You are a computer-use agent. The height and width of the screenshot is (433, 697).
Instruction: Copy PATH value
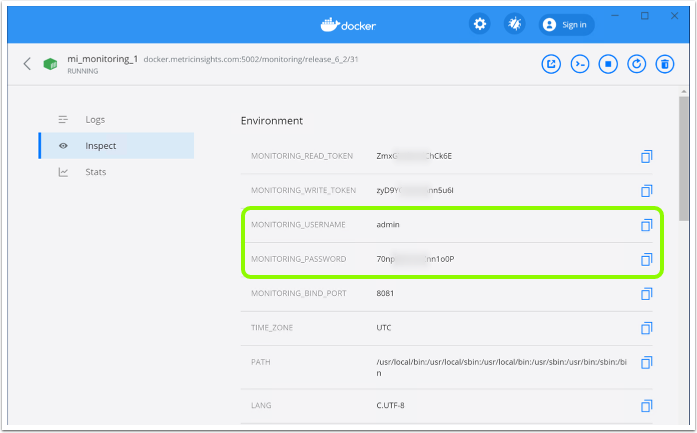[646, 362]
